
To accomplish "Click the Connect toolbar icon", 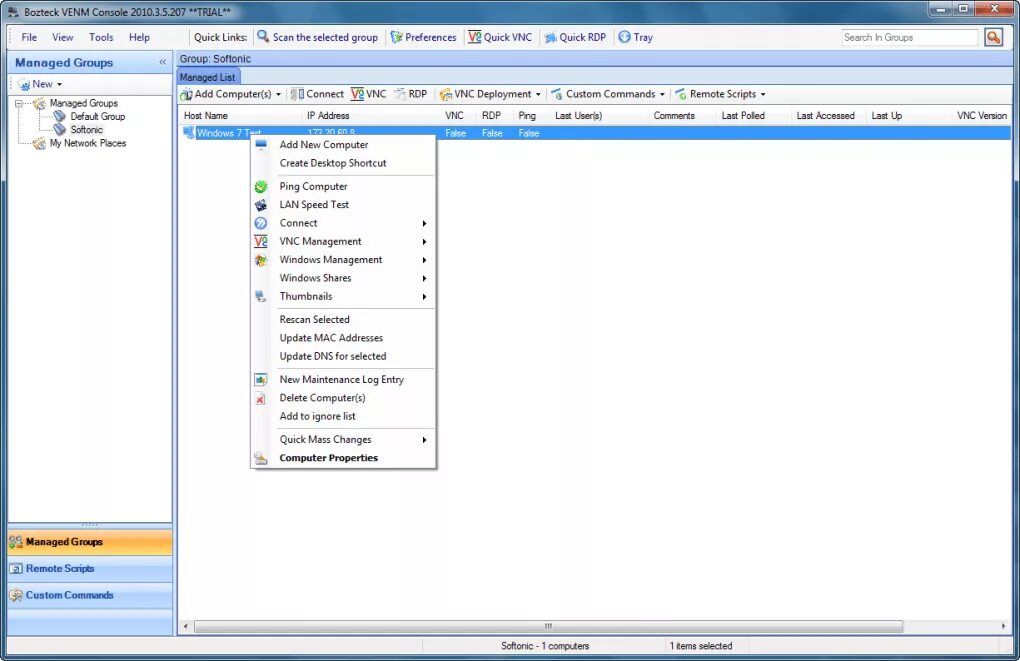I will point(297,94).
